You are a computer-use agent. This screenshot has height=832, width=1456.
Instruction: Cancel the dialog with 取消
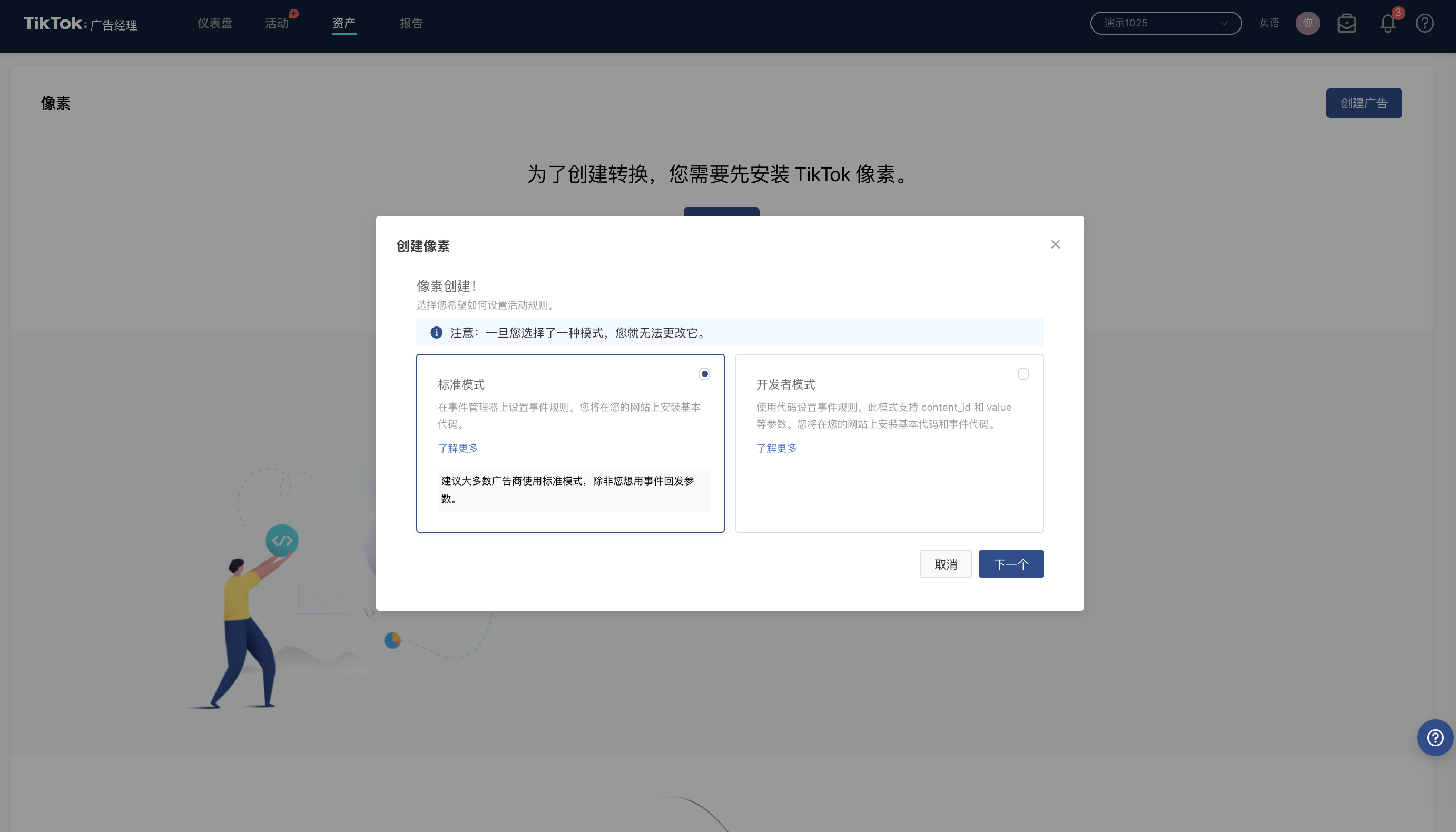(x=946, y=563)
